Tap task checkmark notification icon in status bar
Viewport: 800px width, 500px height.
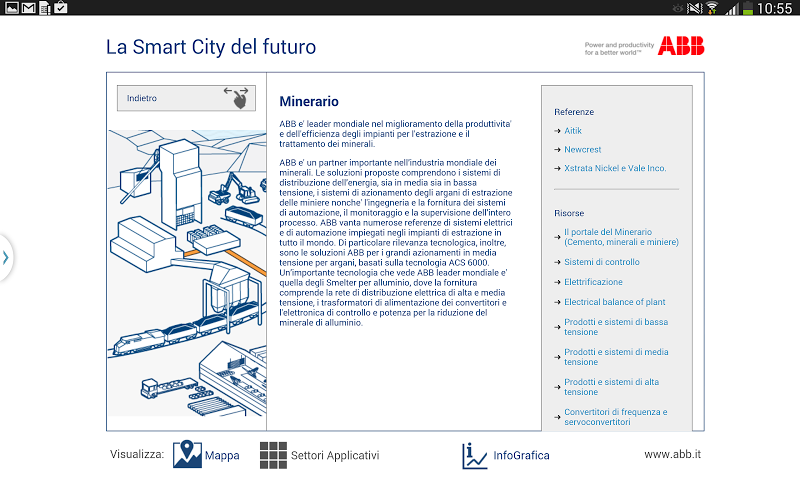pyautogui.click(x=61, y=7)
